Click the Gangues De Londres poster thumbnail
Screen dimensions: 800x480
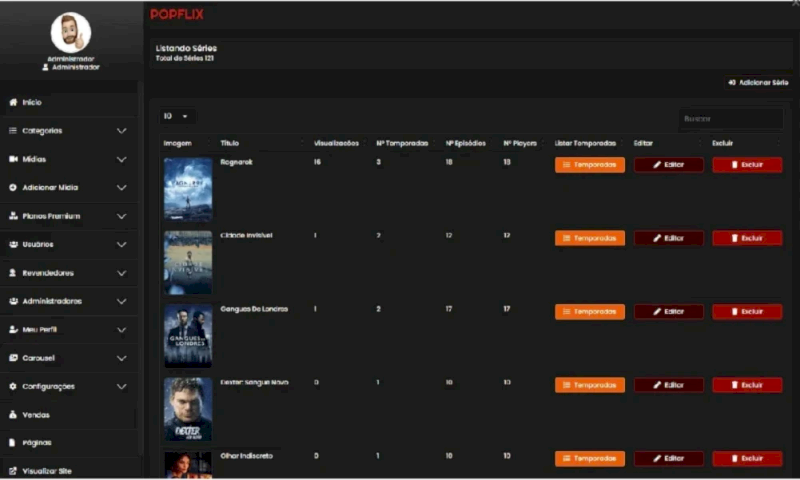coord(188,336)
